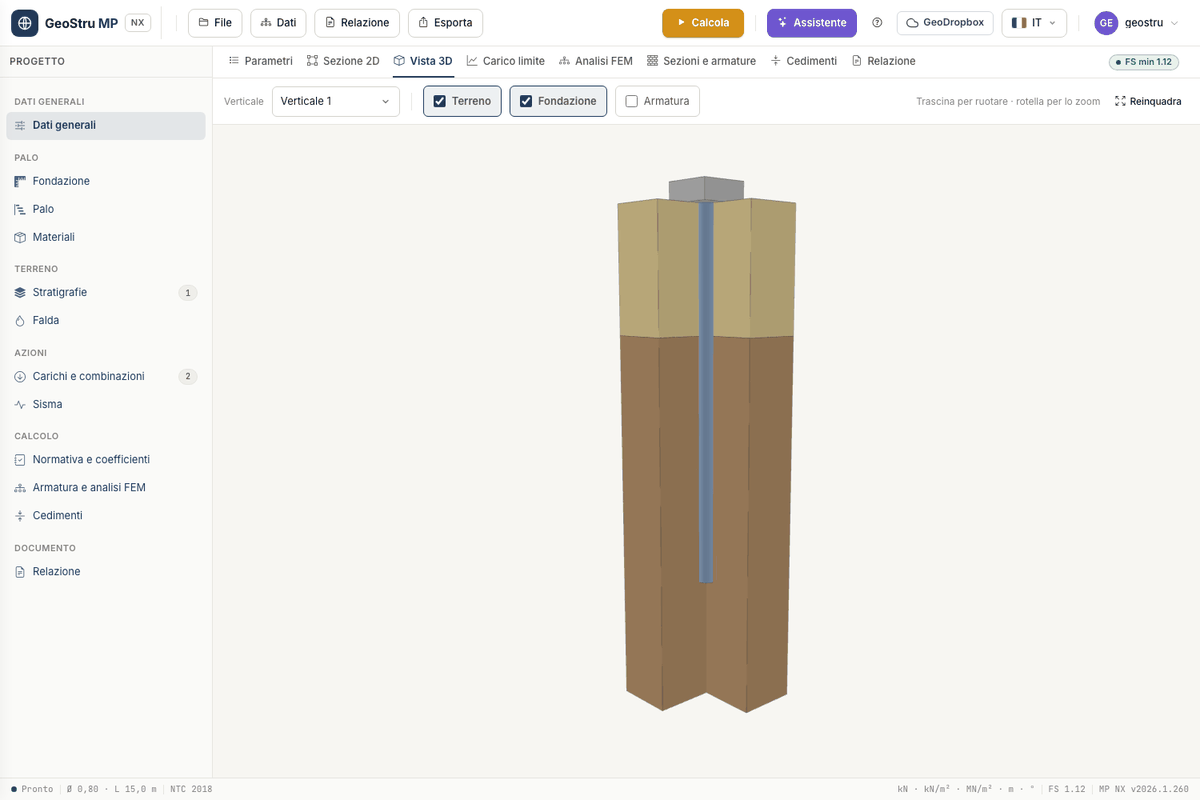Click the FS min 1.12 badge

click(x=1144, y=62)
